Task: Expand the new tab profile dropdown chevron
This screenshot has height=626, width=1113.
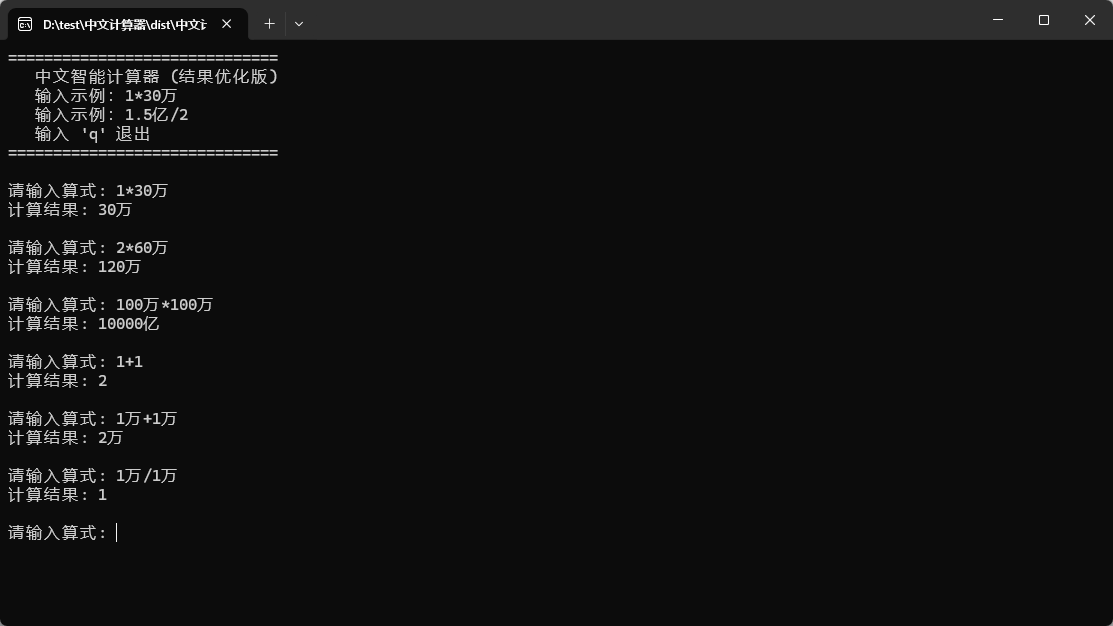Action: coord(298,23)
